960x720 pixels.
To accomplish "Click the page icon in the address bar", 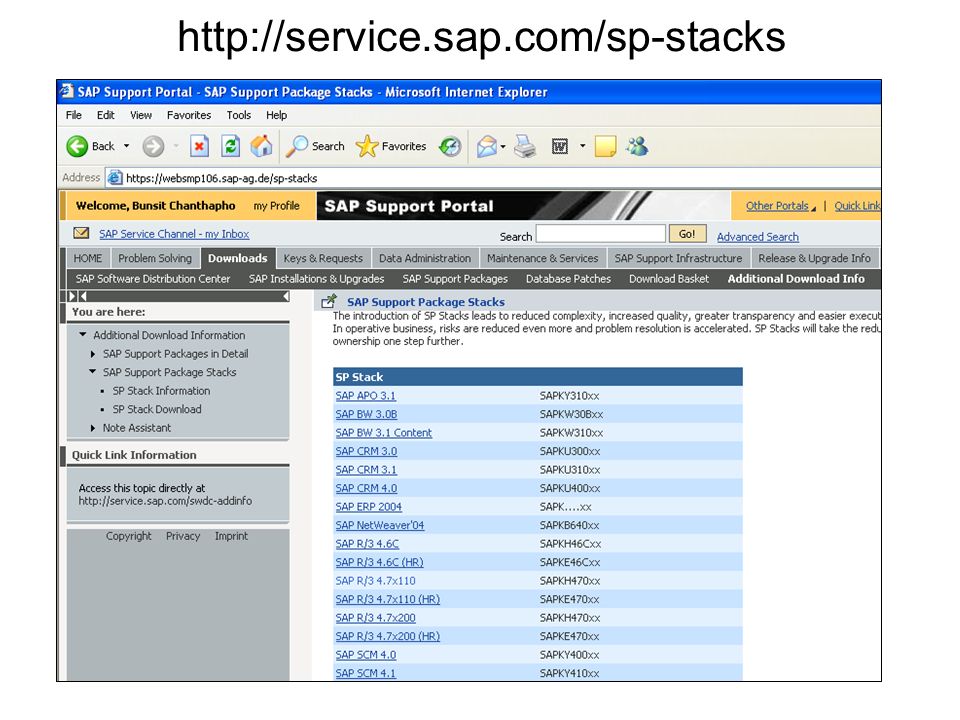I will 114,178.
